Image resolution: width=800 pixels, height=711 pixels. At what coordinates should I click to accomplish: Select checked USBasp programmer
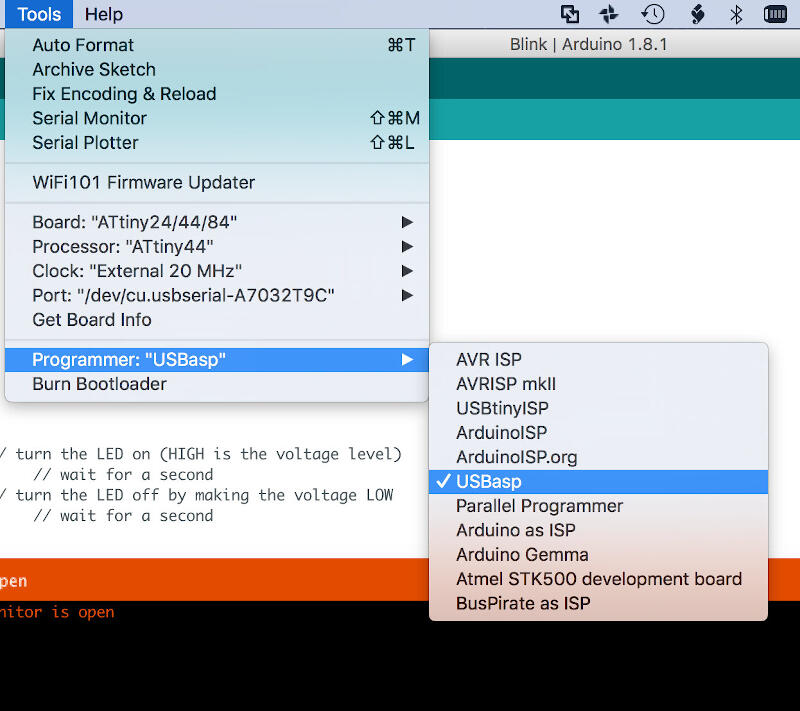coord(598,482)
